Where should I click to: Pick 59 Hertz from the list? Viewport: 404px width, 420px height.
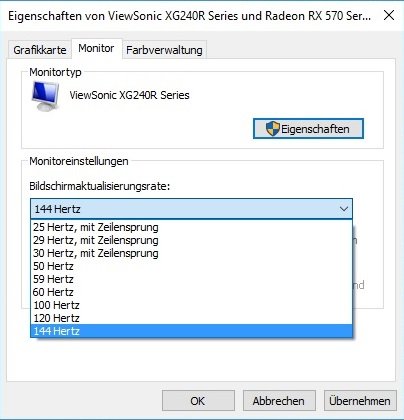coord(191,279)
